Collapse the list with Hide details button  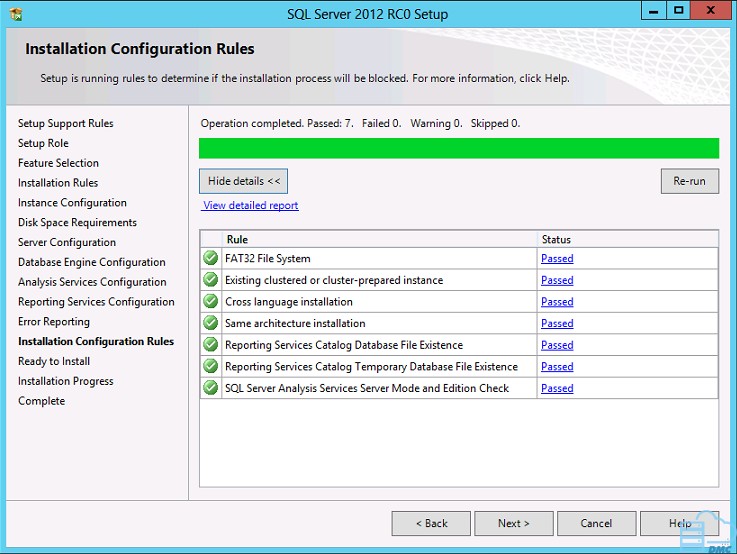[x=243, y=181]
